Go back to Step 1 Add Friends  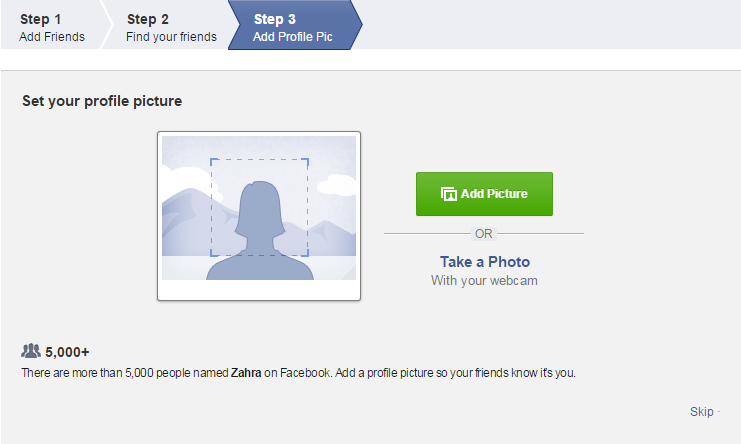tap(52, 27)
